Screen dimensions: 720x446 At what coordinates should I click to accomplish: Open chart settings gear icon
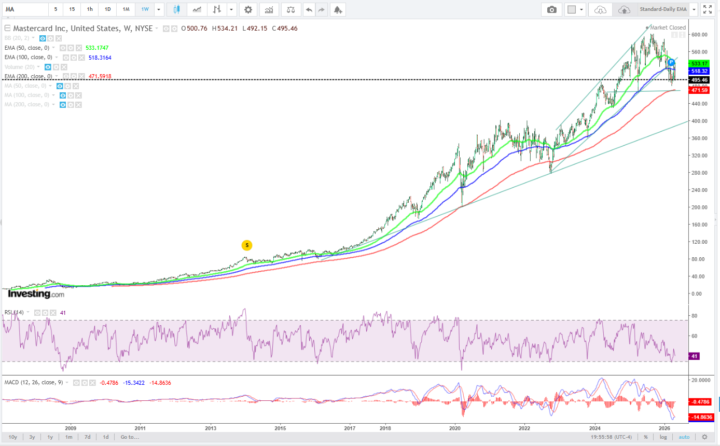tap(248, 9)
